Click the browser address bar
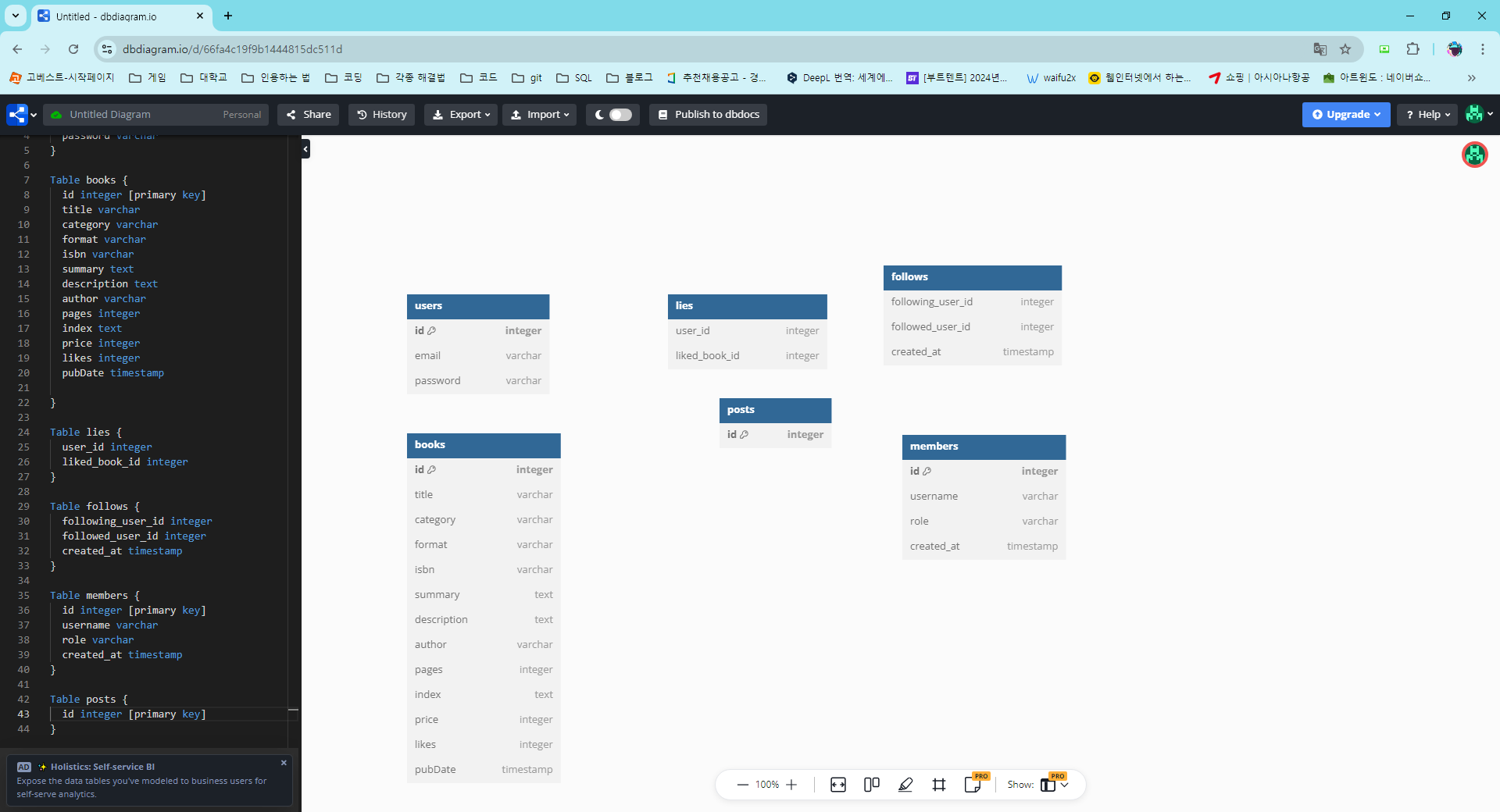 point(703,49)
